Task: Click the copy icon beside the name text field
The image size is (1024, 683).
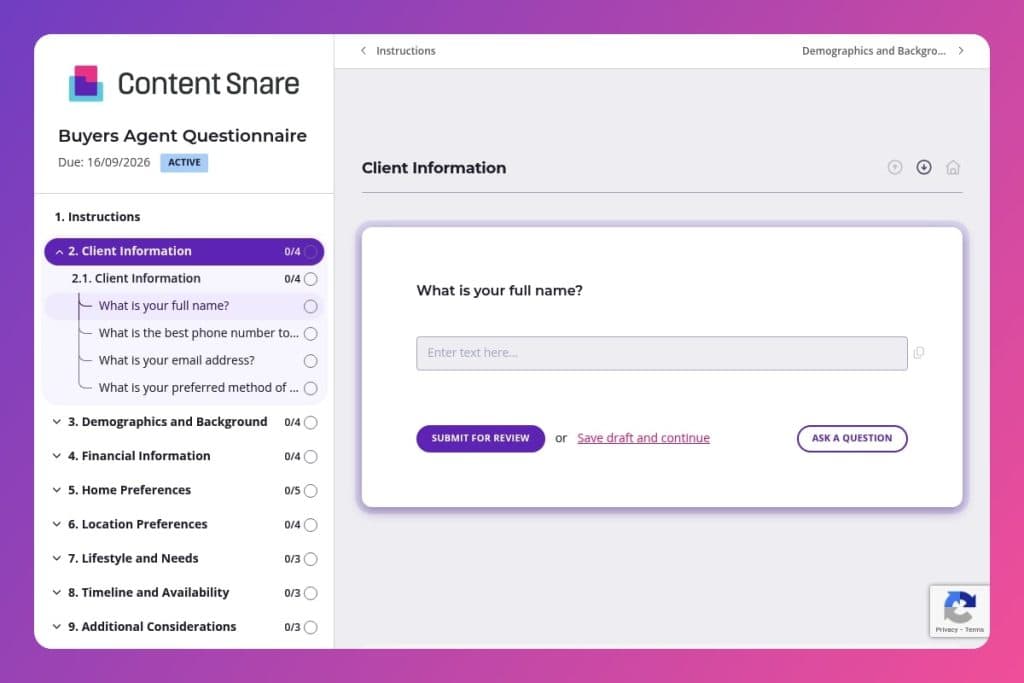Action: tap(919, 352)
